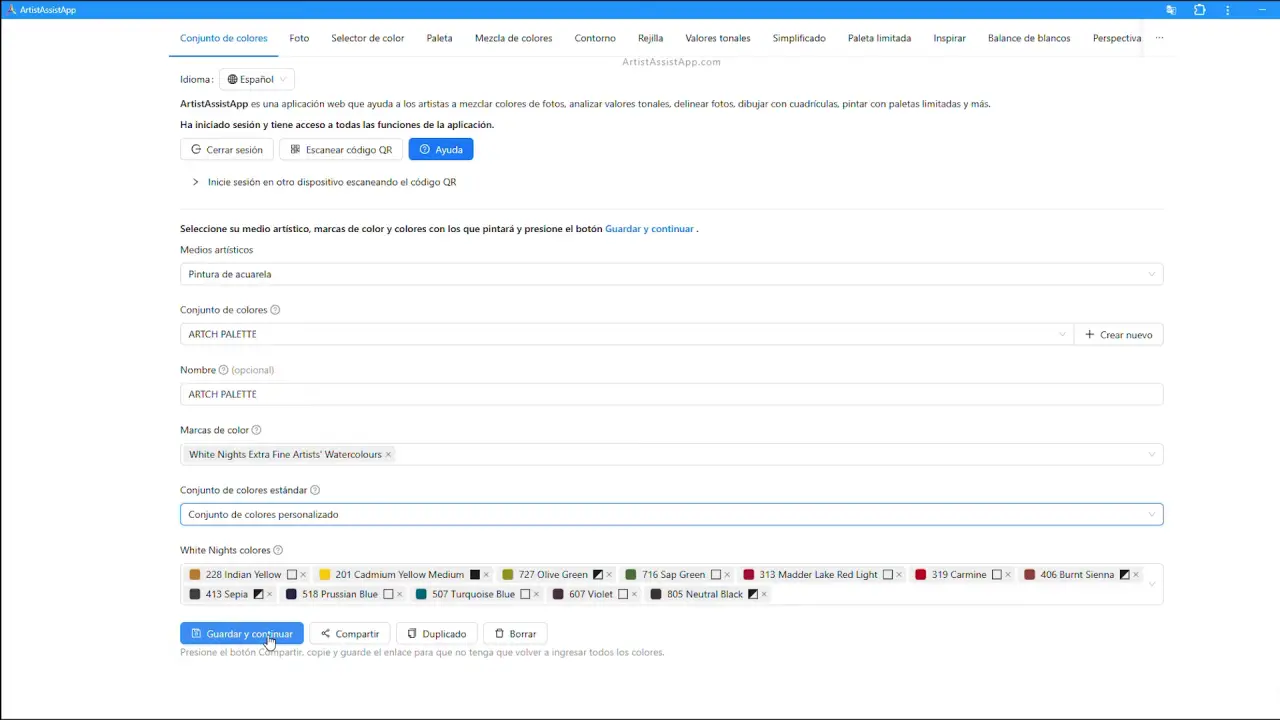
Task: Delete the 607 Violet color tag
Action: (x=634, y=594)
